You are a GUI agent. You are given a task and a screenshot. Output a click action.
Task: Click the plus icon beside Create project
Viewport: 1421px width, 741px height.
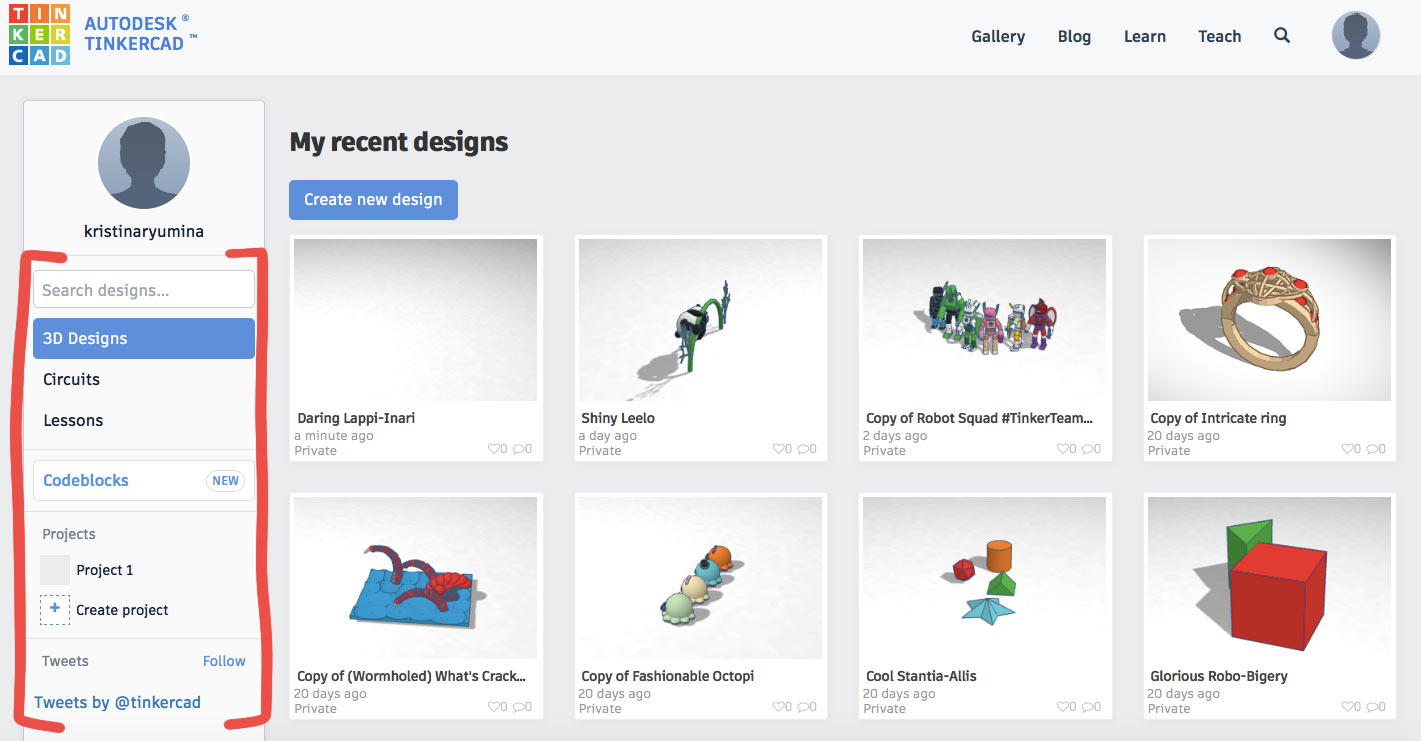pyautogui.click(x=55, y=609)
